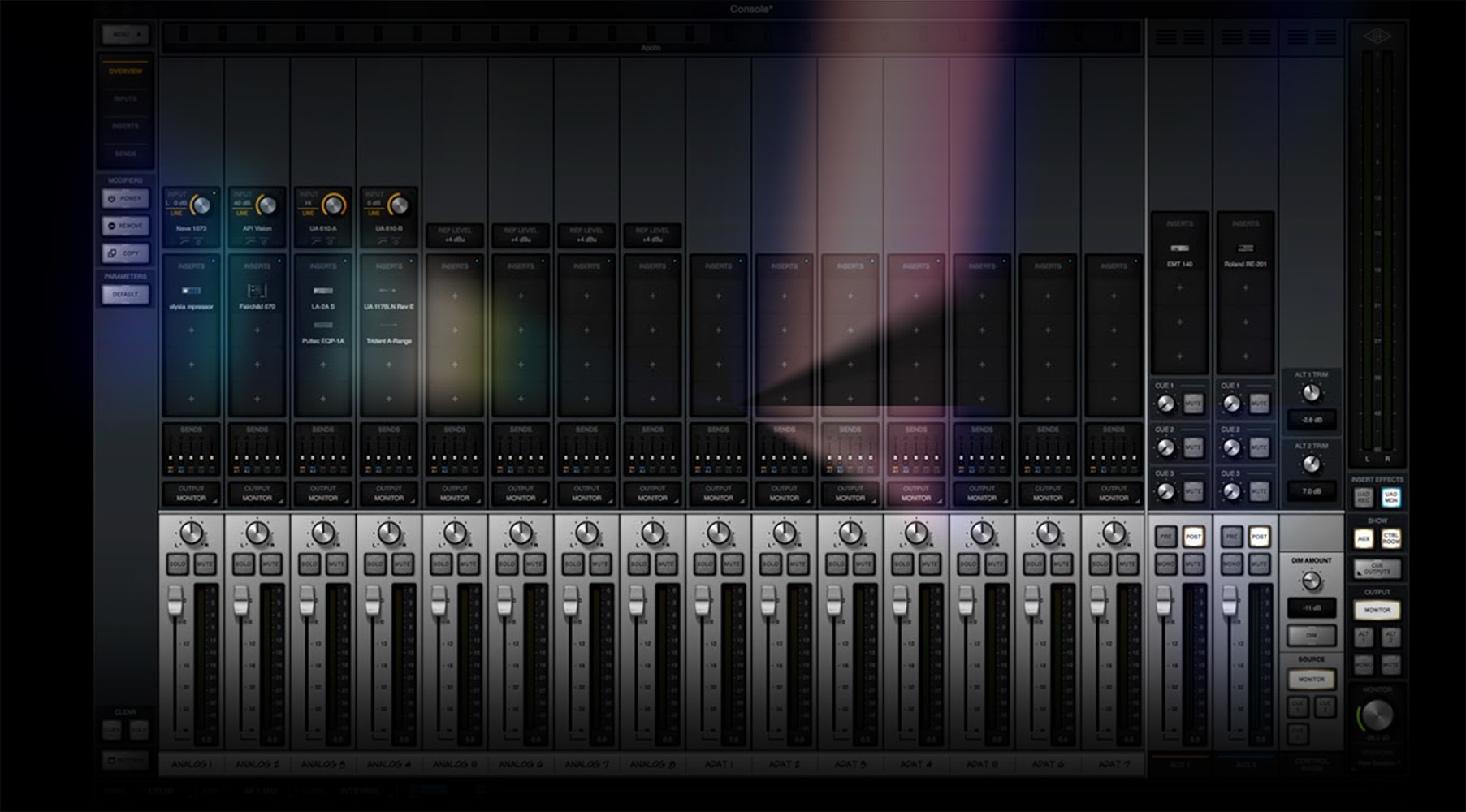1466x812 pixels.
Task: Open the Analog 5 Ref Level selector
Action: (x=455, y=235)
